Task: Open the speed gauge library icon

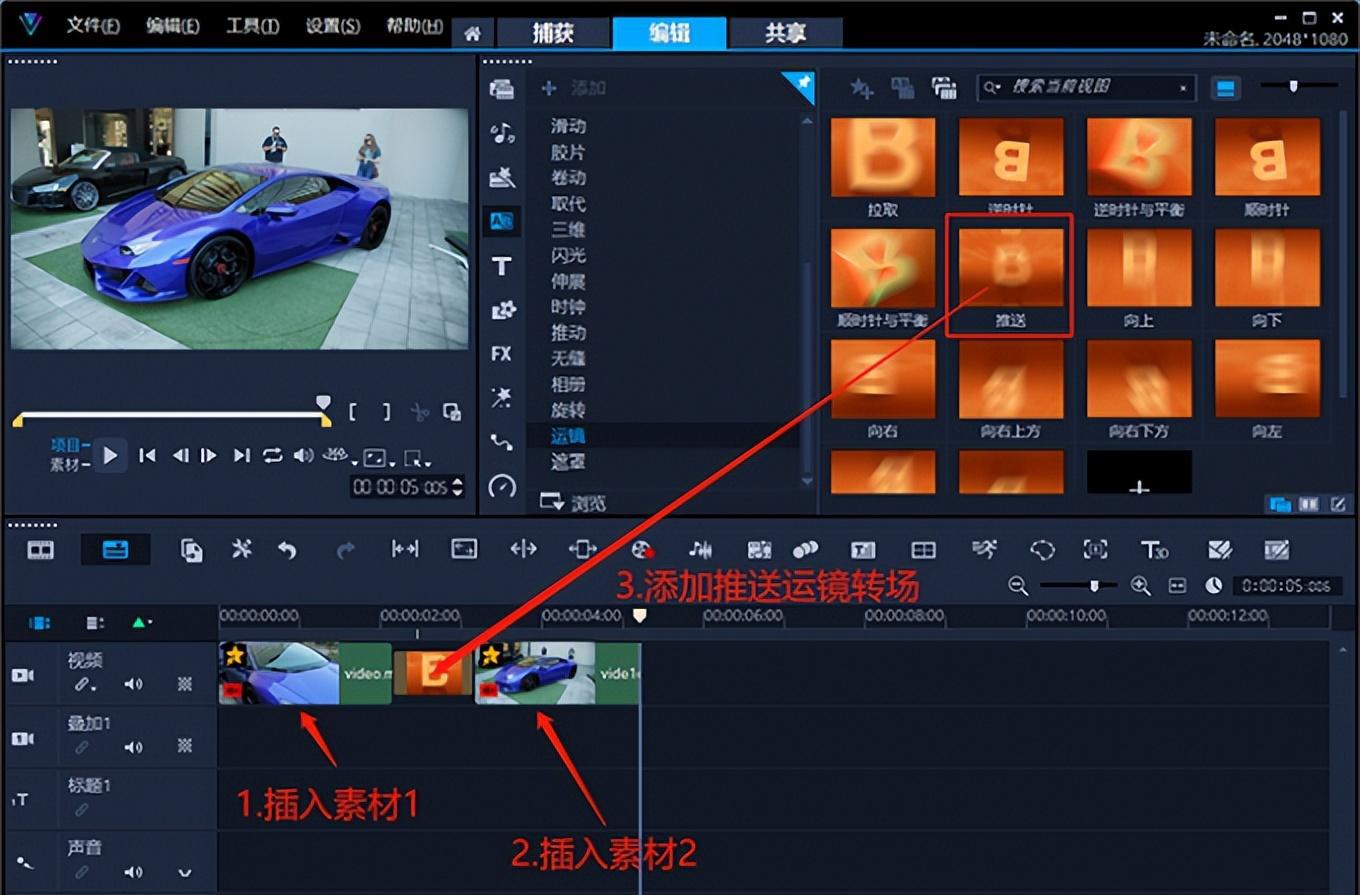Action: pyautogui.click(x=502, y=486)
